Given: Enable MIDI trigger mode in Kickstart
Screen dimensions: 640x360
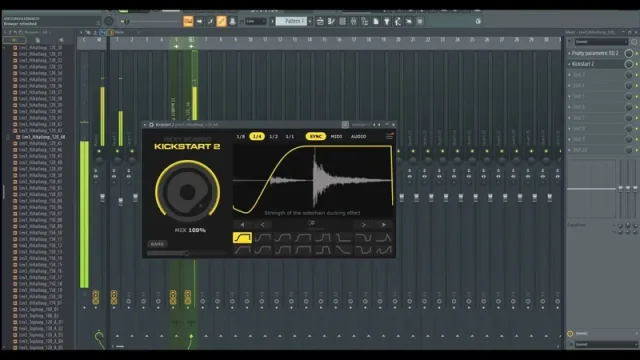Looking at the screenshot, I should 336,136.
